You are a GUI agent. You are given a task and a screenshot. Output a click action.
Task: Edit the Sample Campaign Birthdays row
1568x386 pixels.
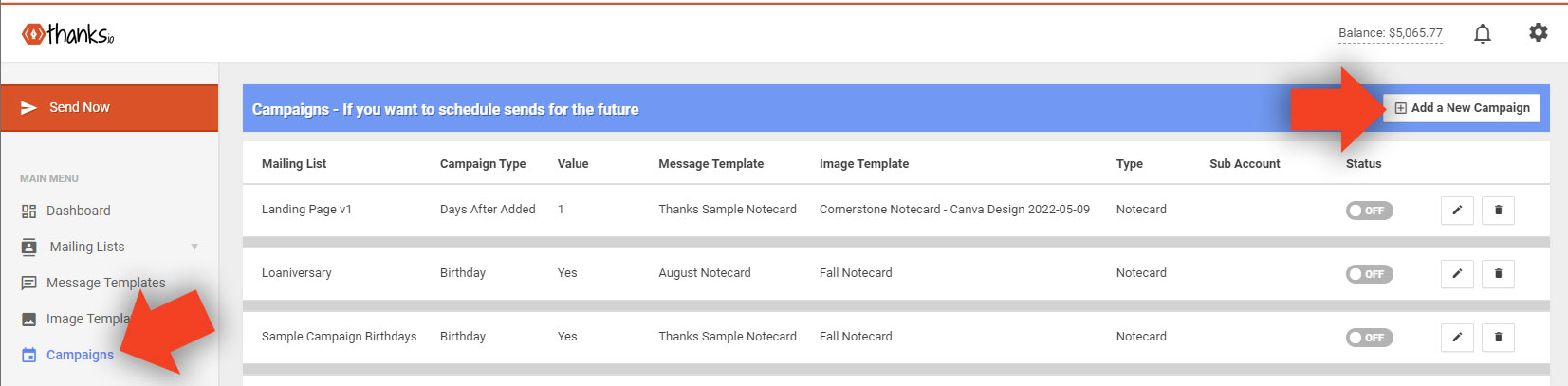(1457, 338)
